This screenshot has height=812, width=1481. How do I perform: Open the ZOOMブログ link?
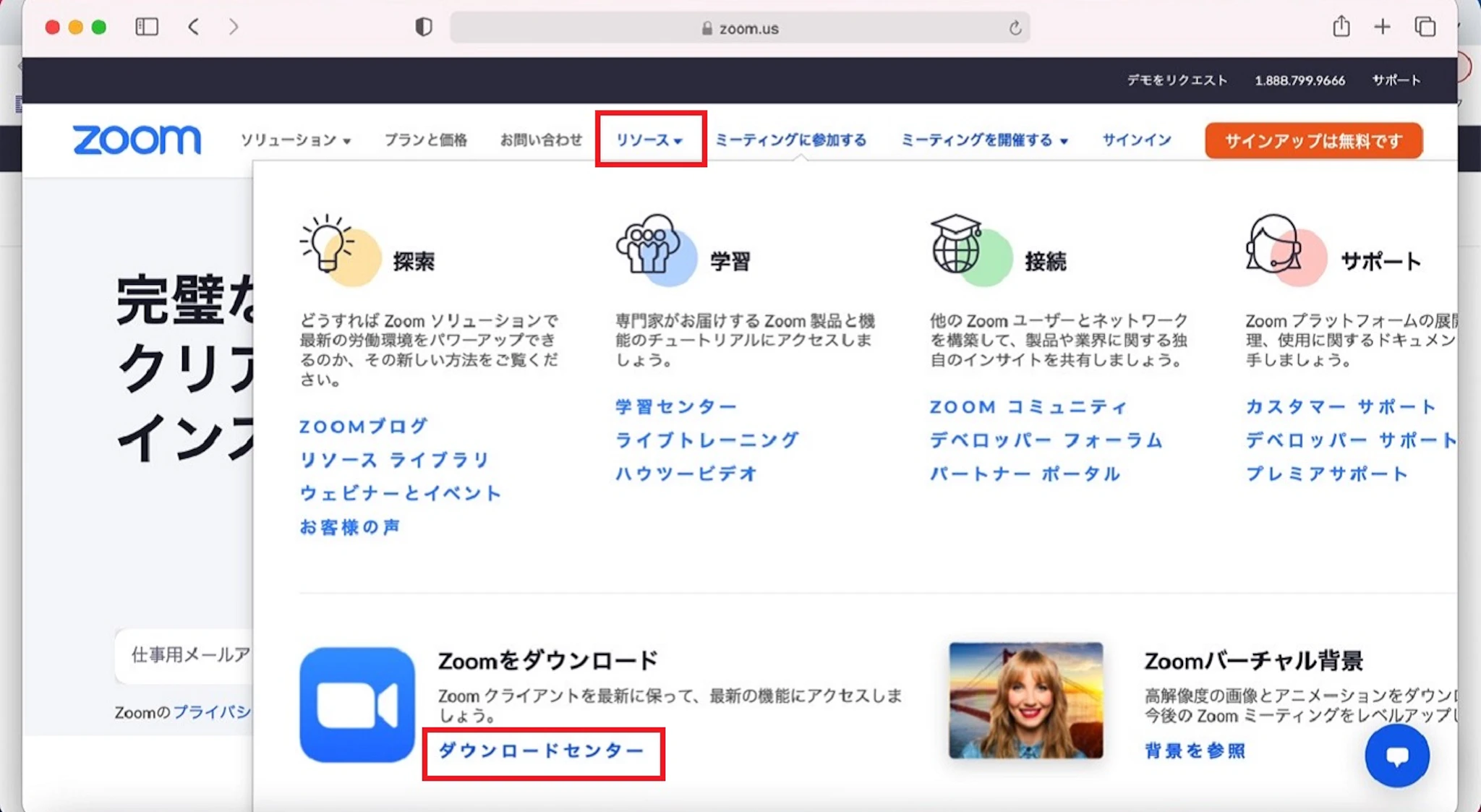click(364, 427)
